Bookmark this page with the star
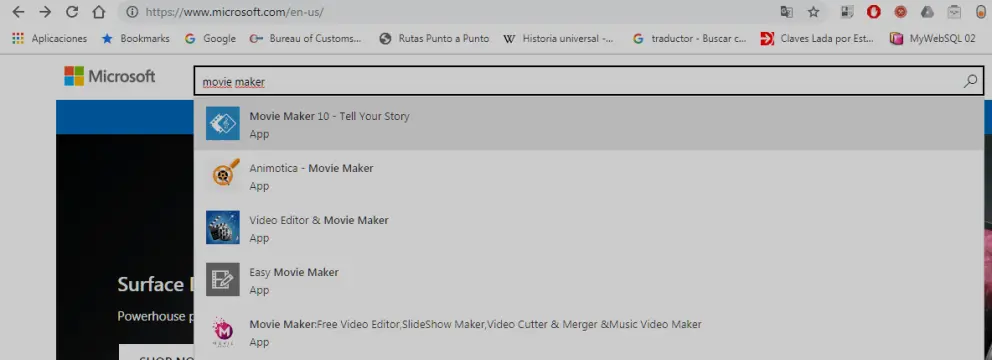 814,11
